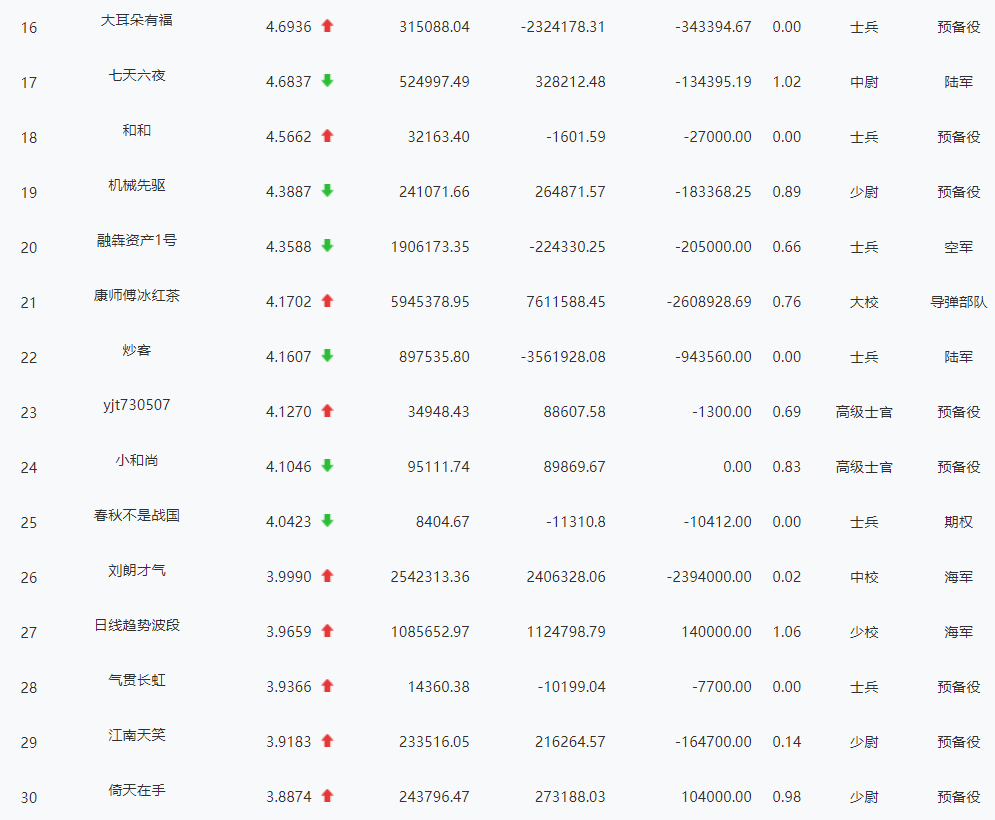Click the ratio 1.02 in row 17

[x=787, y=82]
